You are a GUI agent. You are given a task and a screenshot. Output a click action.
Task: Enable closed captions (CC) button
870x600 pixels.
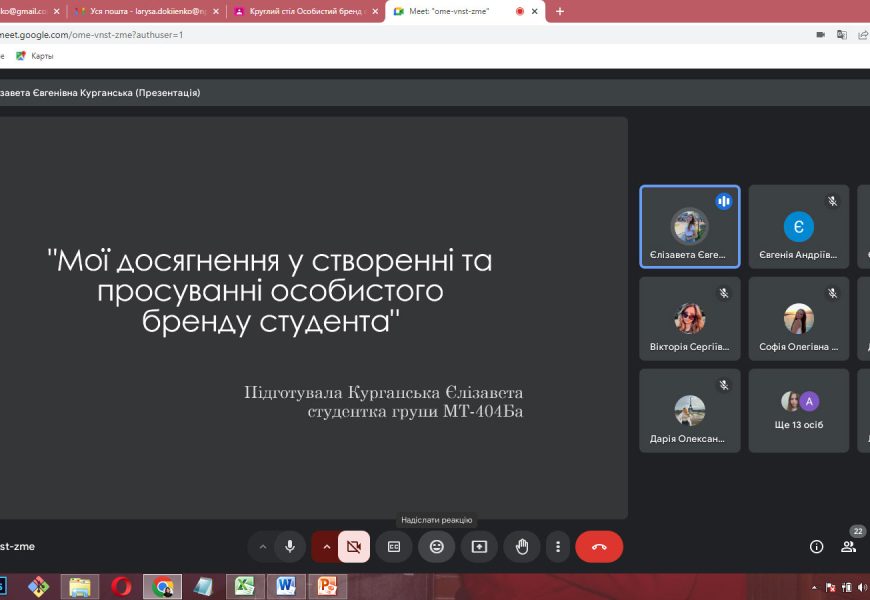394,547
